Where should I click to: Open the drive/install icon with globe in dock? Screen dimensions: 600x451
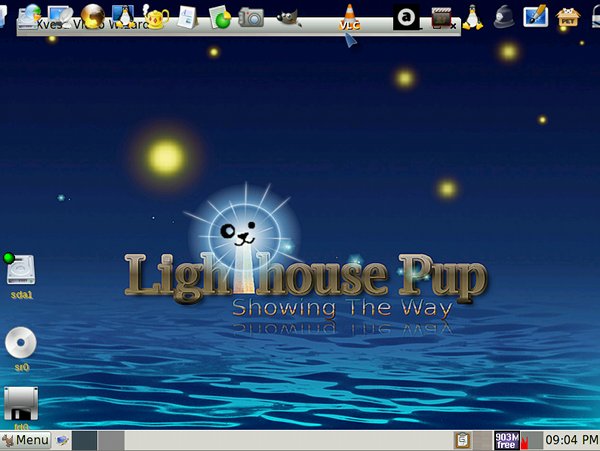[29, 16]
